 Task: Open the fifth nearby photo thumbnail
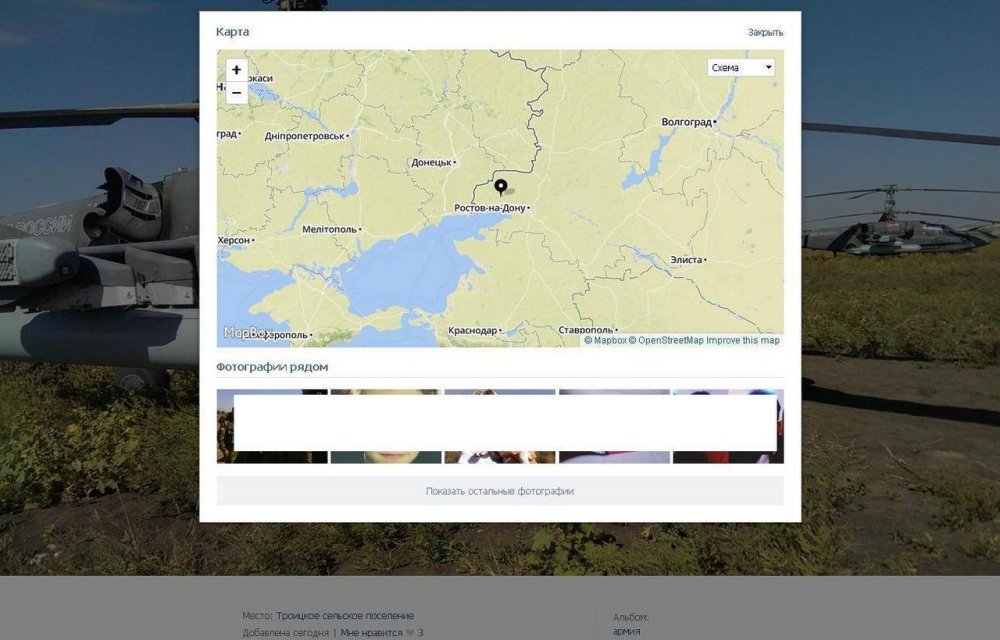coord(728,426)
